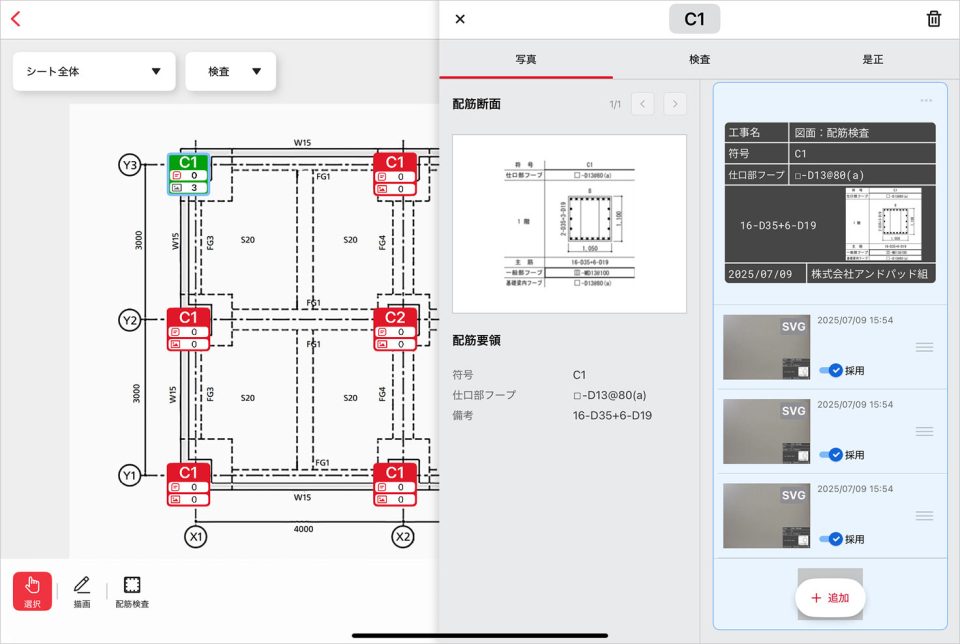The width and height of the screenshot is (960, 644).
Task: Tap the Y3 grid axis circle
Action: coord(130,165)
